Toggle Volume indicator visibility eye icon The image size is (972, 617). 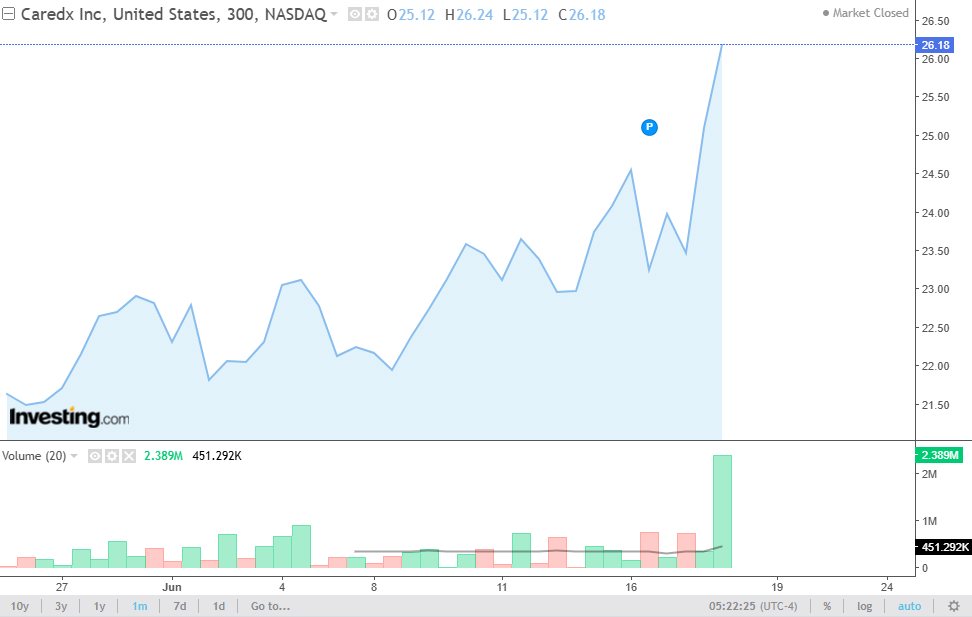[x=94, y=456]
